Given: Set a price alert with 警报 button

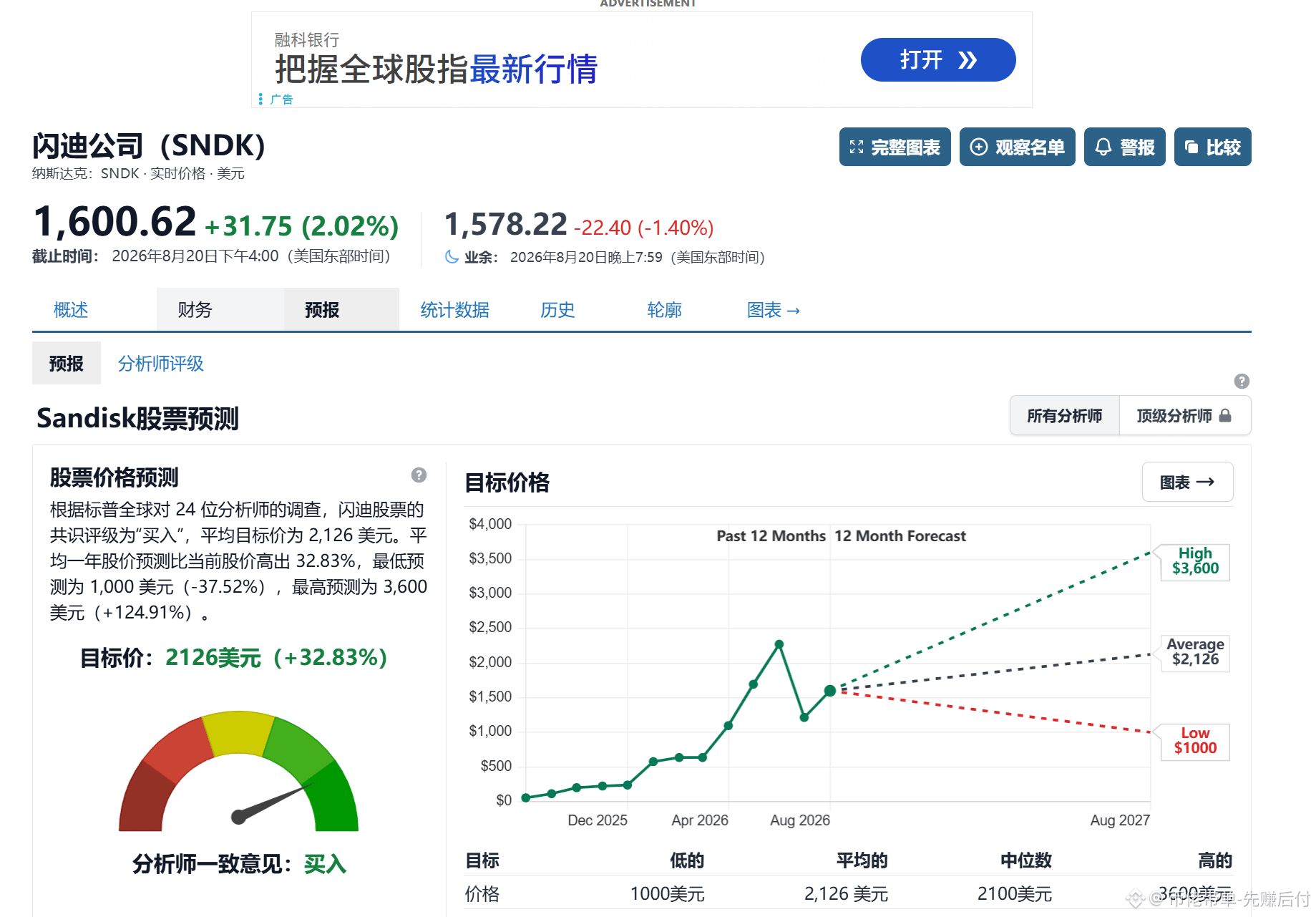Looking at the screenshot, I should pyautogui.click(x=1124, y=147).
